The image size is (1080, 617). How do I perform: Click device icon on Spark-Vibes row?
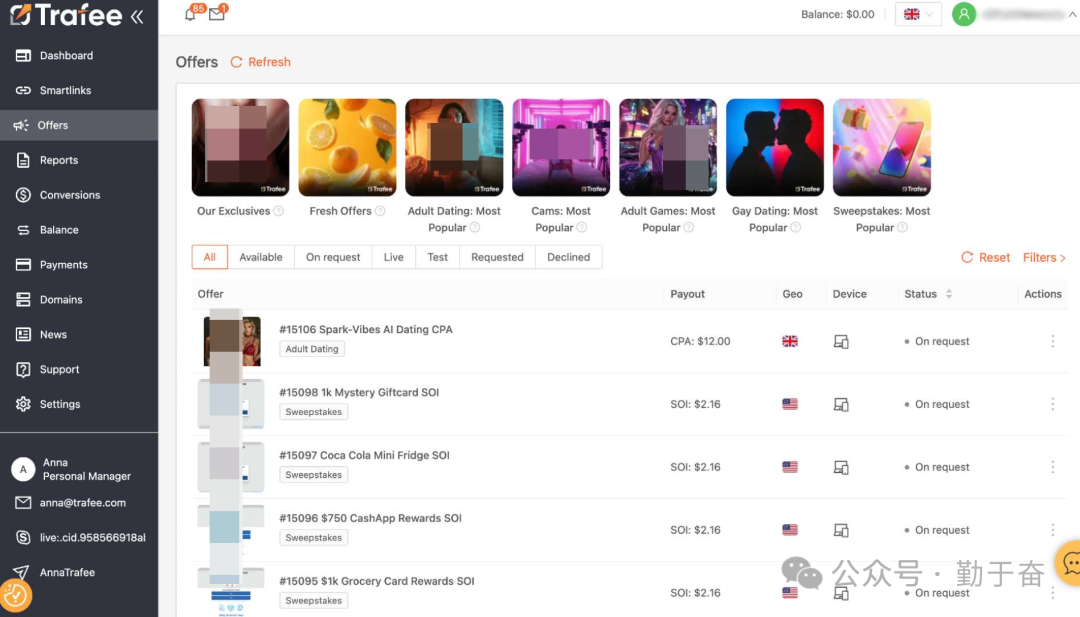pos(841,342)
